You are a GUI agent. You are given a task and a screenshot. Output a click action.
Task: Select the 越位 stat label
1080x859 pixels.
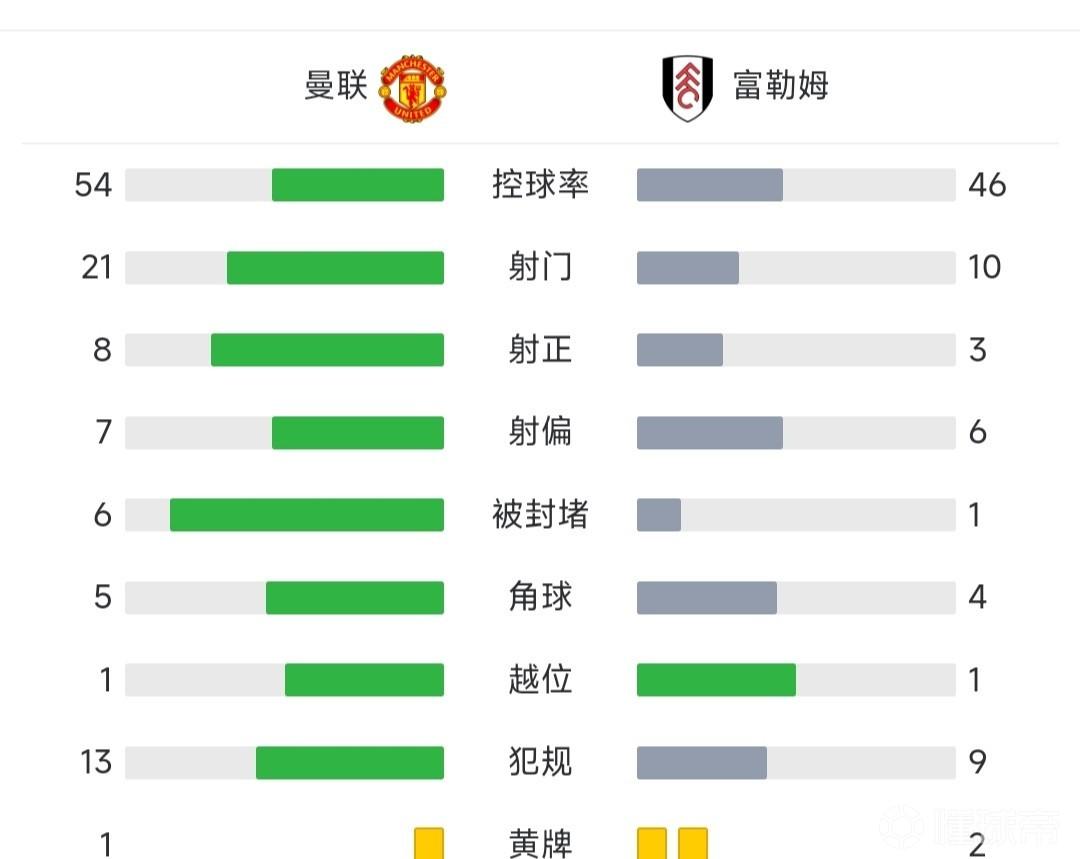(540, 680)
